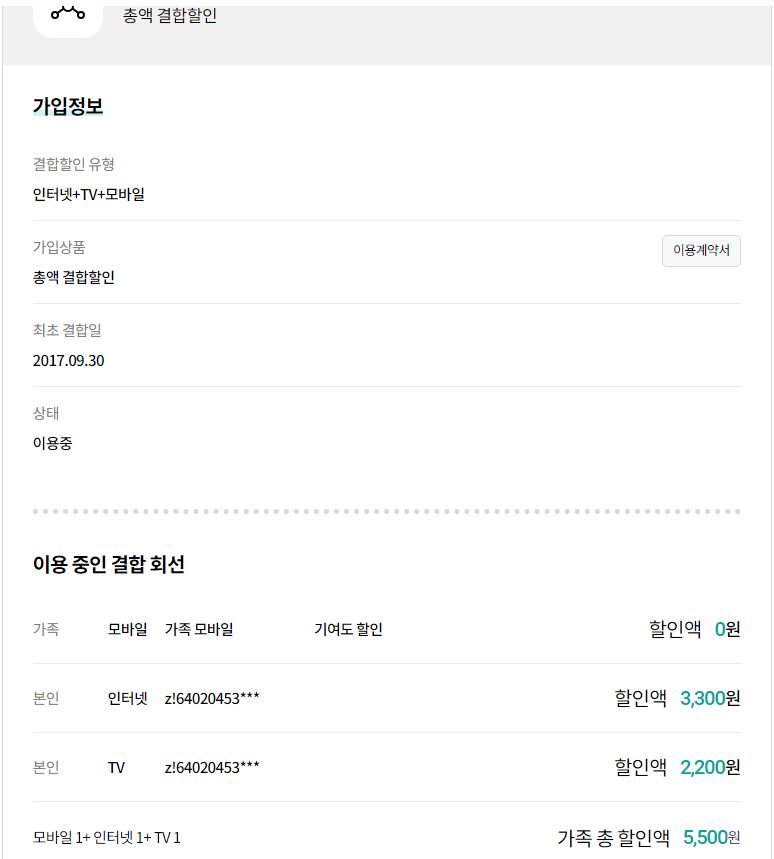
Task: Click the 3,300원 internet discount amount
Action: coord(710,698)
